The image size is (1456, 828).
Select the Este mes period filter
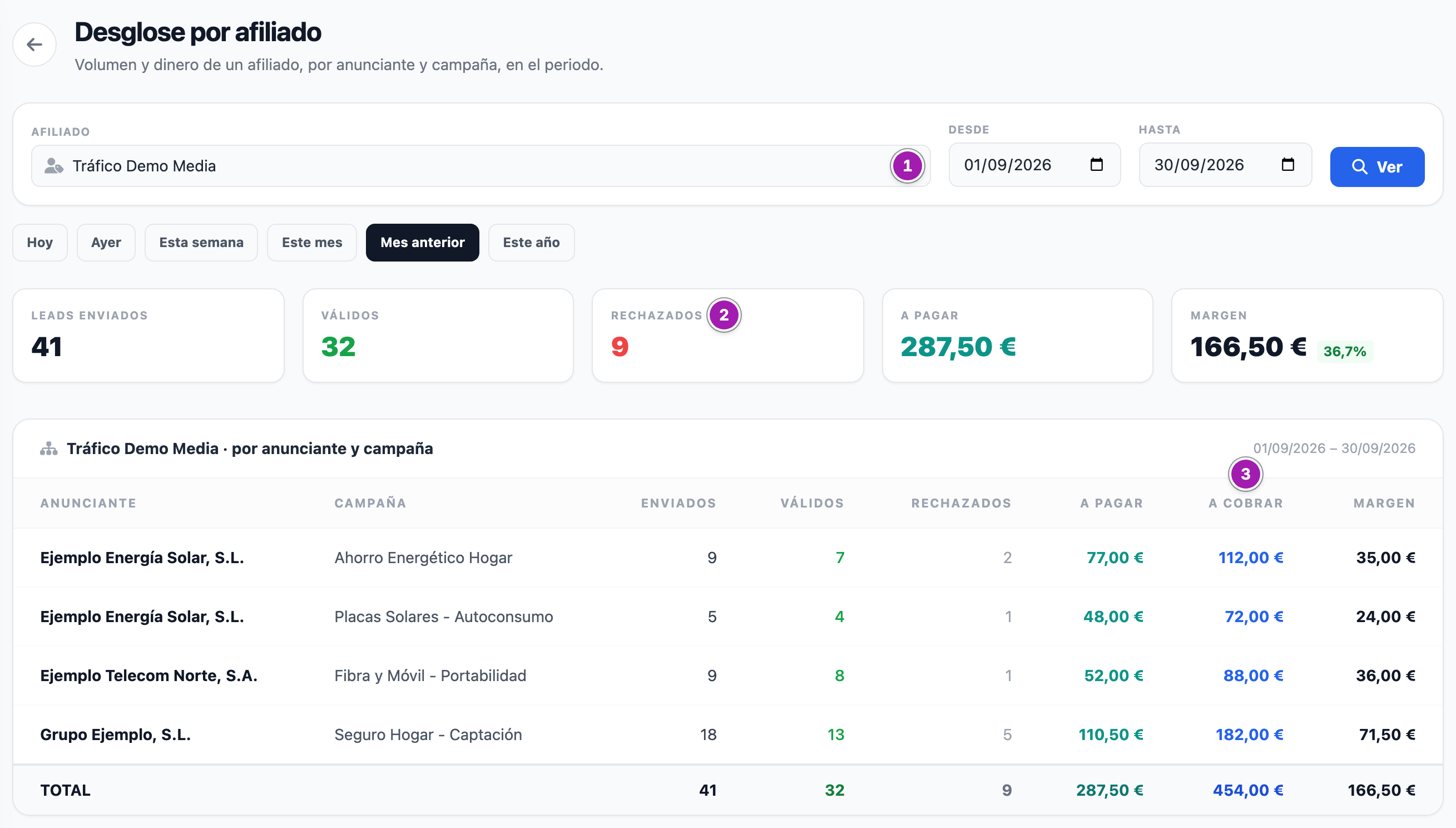(312, 243)
